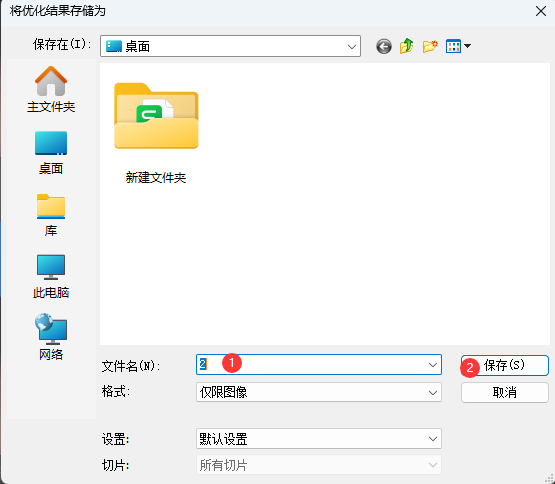Close the 将优化结果存储为 dialog
This screenshot has width=555, height=484.
click(x=540, y=11)
